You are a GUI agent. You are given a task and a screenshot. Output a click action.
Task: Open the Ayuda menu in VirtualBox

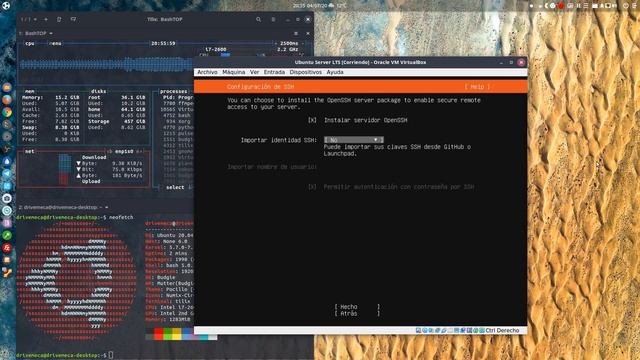[x=335, y=72]
